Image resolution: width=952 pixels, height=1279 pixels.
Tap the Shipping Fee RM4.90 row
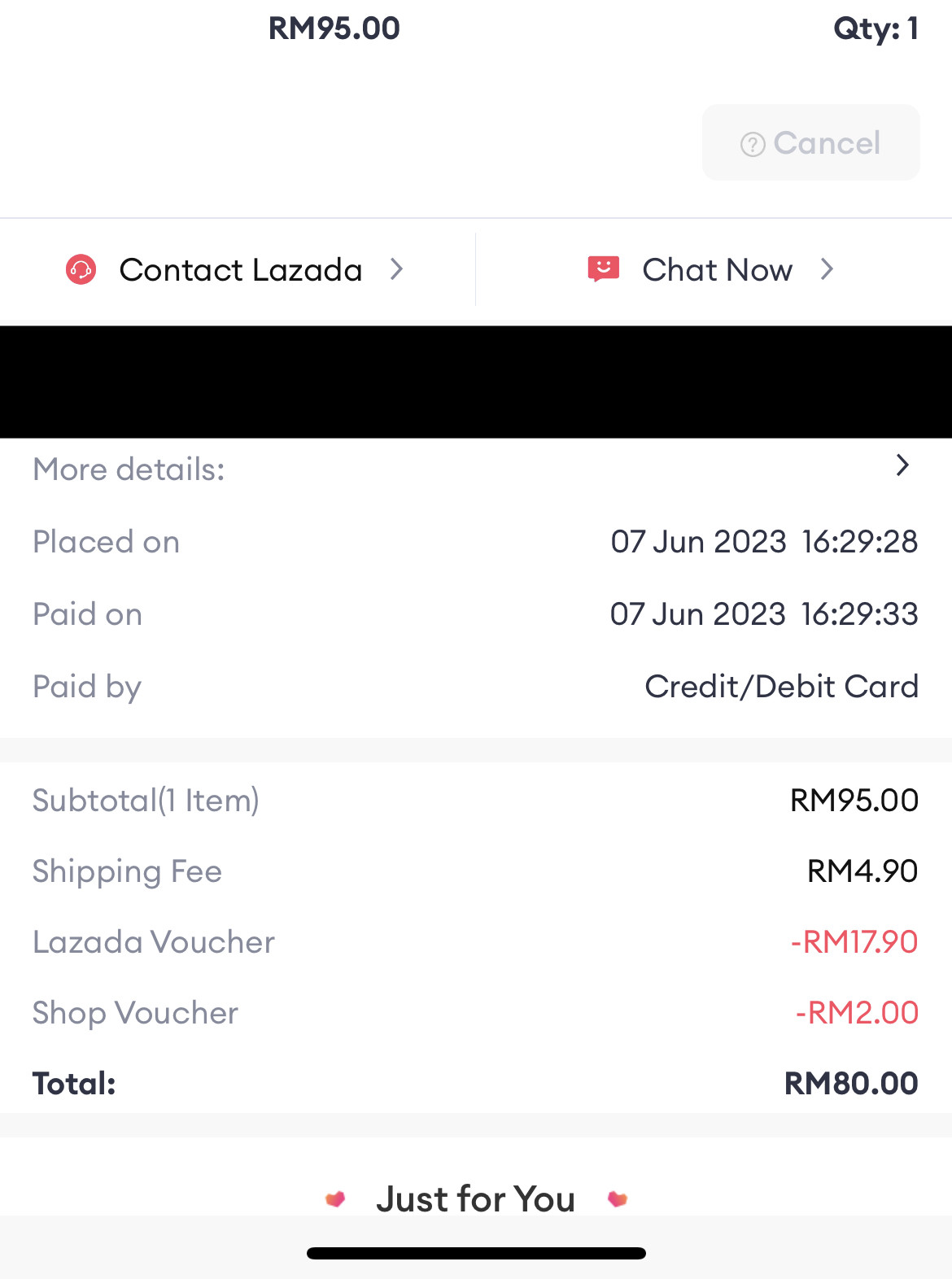click(x=476, y=871)
